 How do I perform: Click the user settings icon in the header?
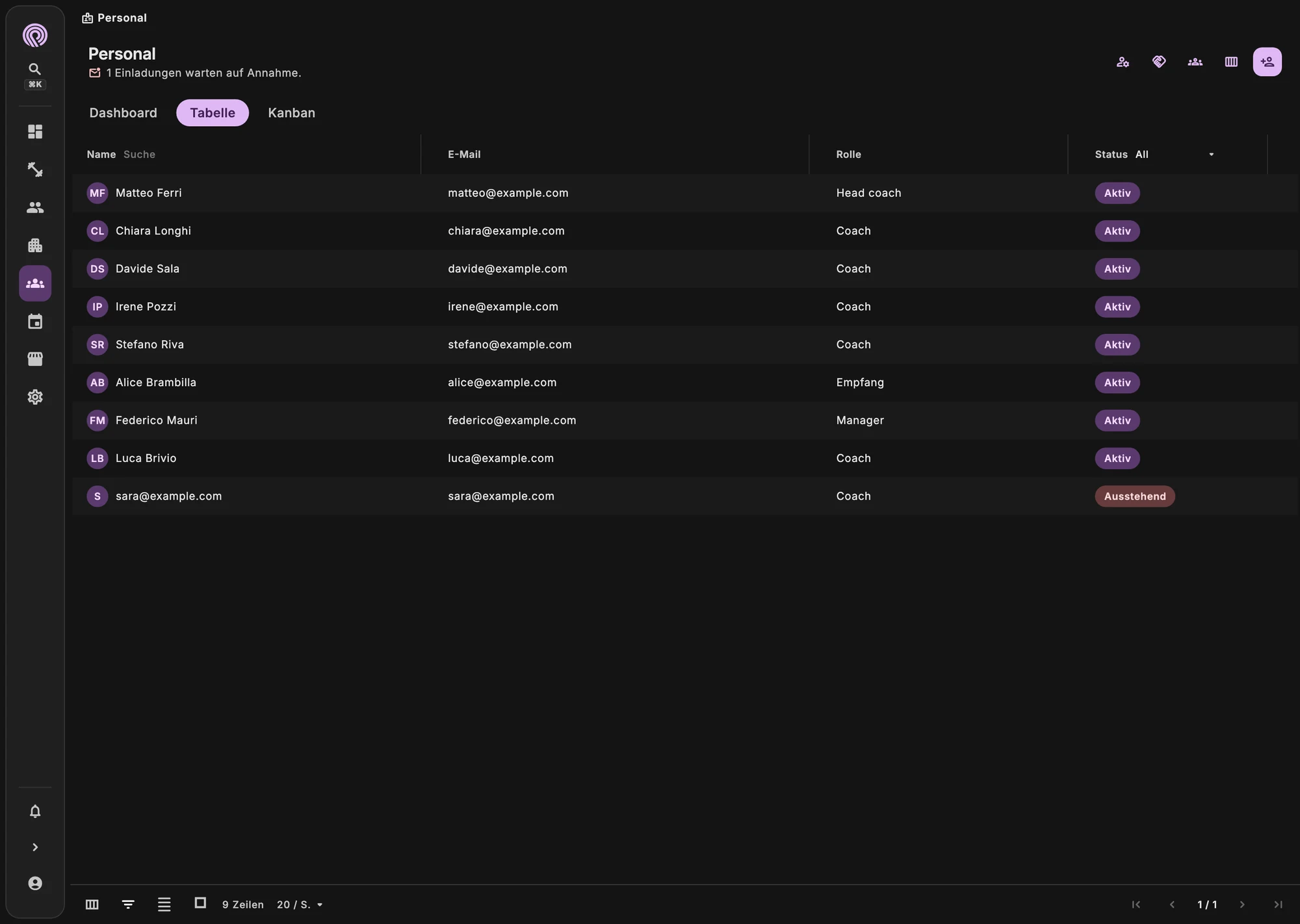pyautogui.click(x=1123, y=62)
